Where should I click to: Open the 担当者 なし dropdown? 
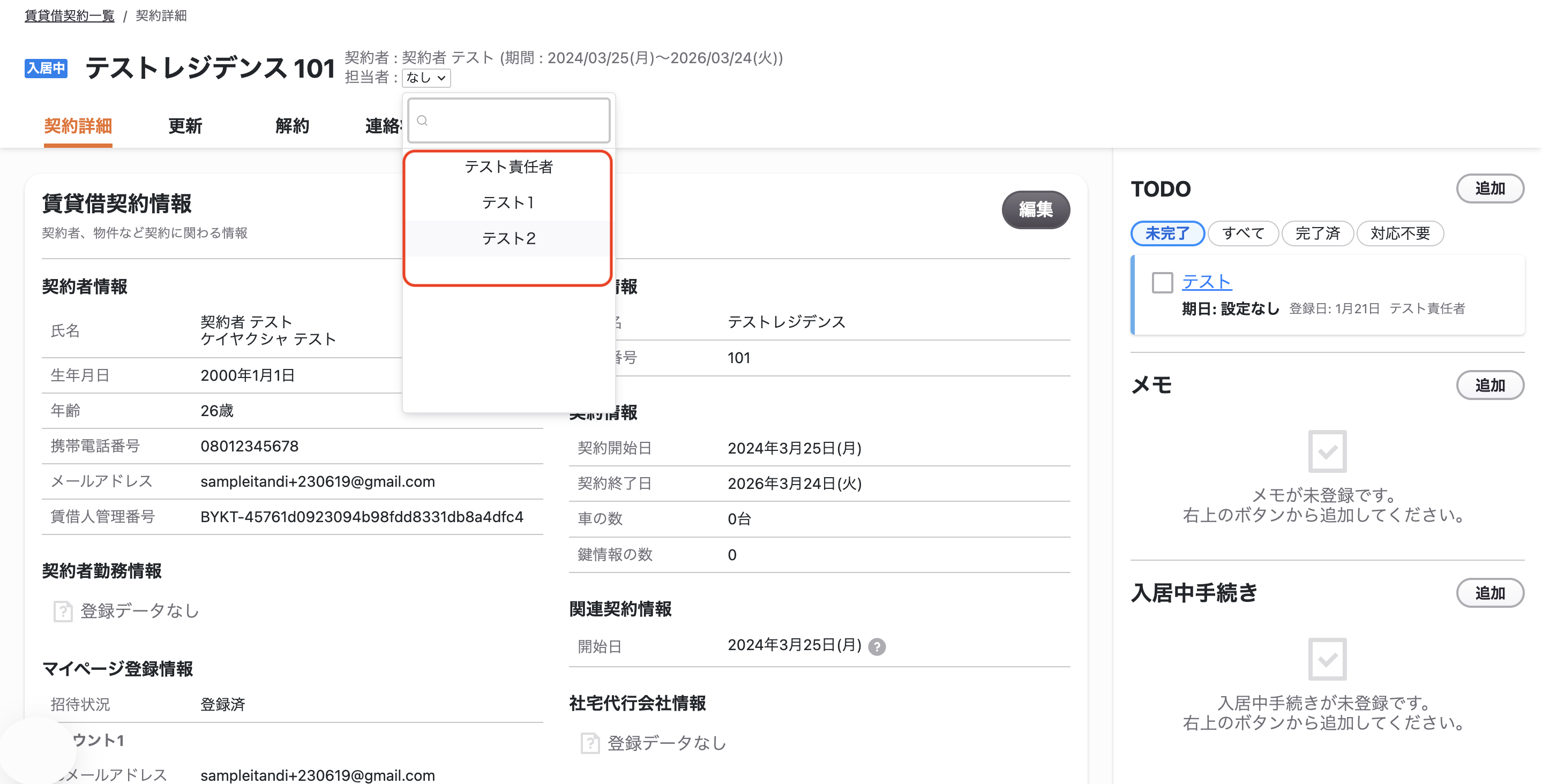click(x=426, y=78)
